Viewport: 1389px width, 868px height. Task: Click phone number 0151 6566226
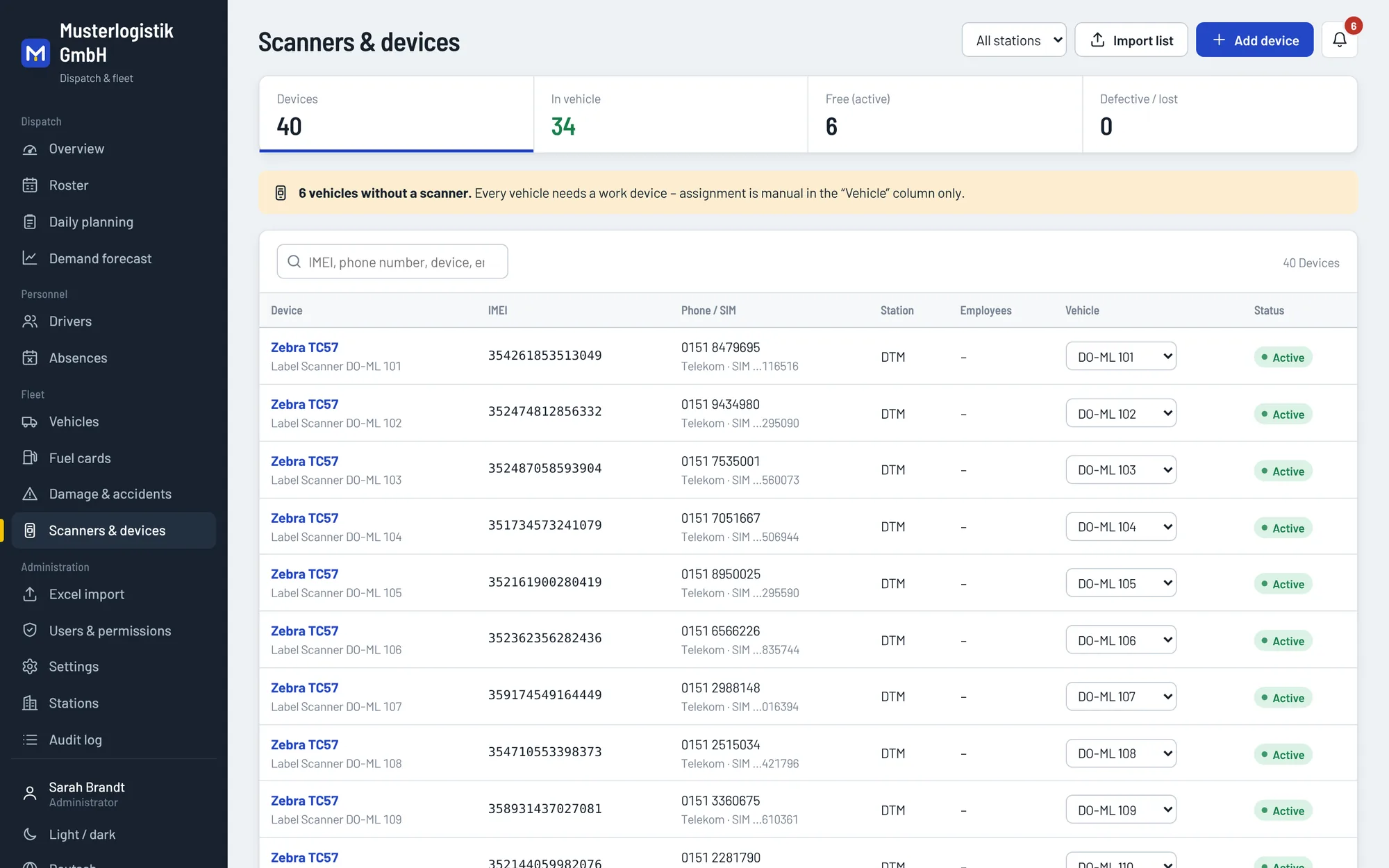720,631
